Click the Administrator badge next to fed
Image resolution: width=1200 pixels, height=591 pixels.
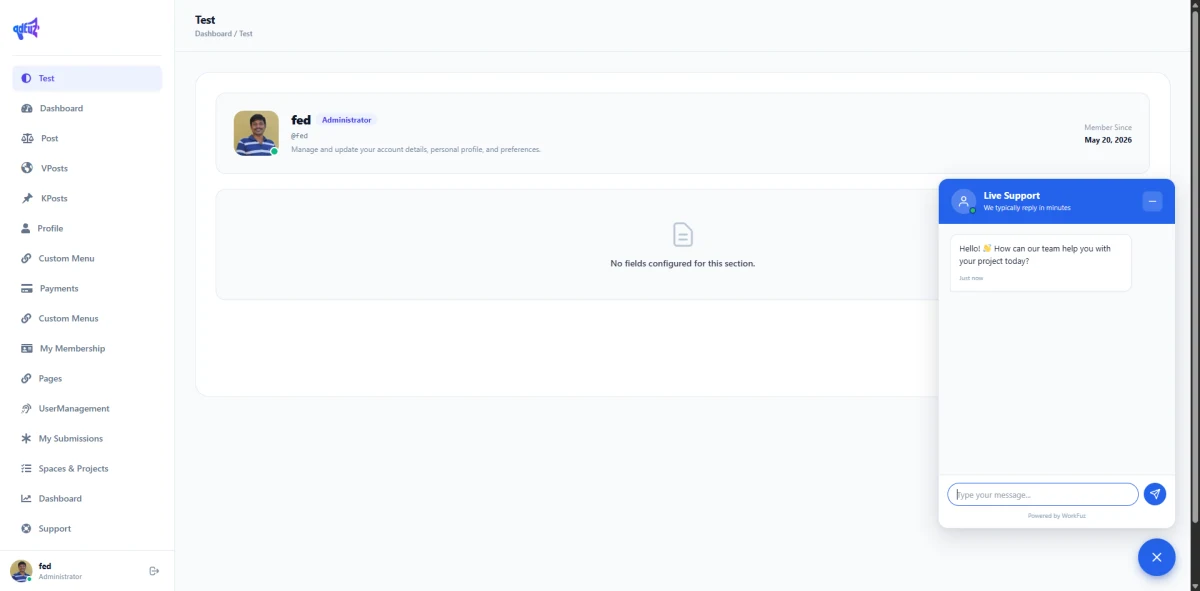pos(346,120)
